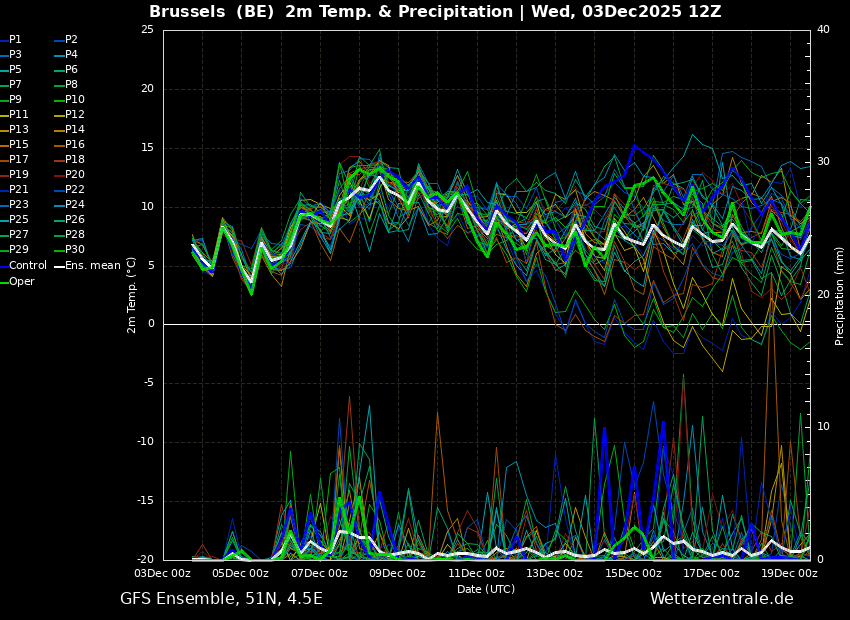Viewport: 850px width, 620px height.
Task: Select the 30 precipitation axis label
Action: 823,162
